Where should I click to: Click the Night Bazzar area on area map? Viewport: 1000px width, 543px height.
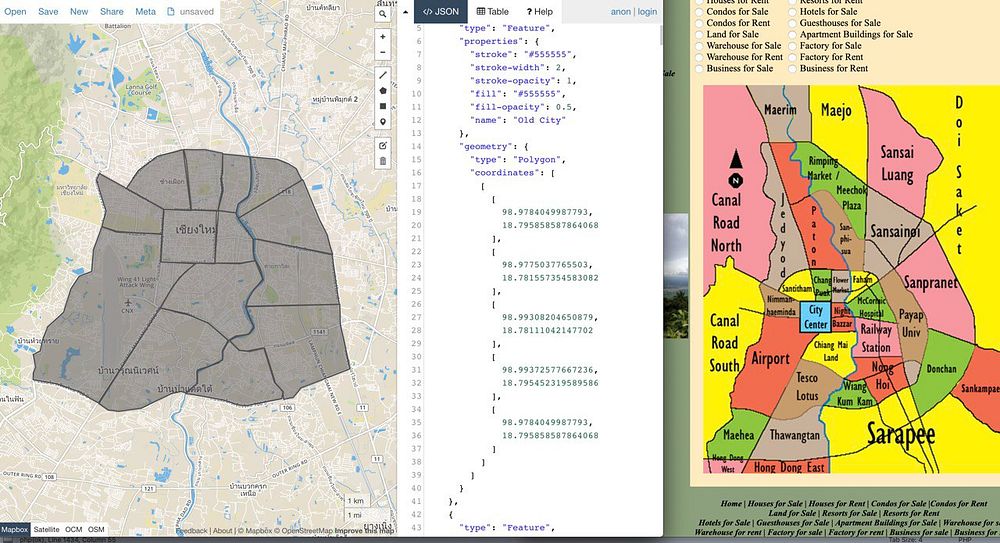pos(842,317)
